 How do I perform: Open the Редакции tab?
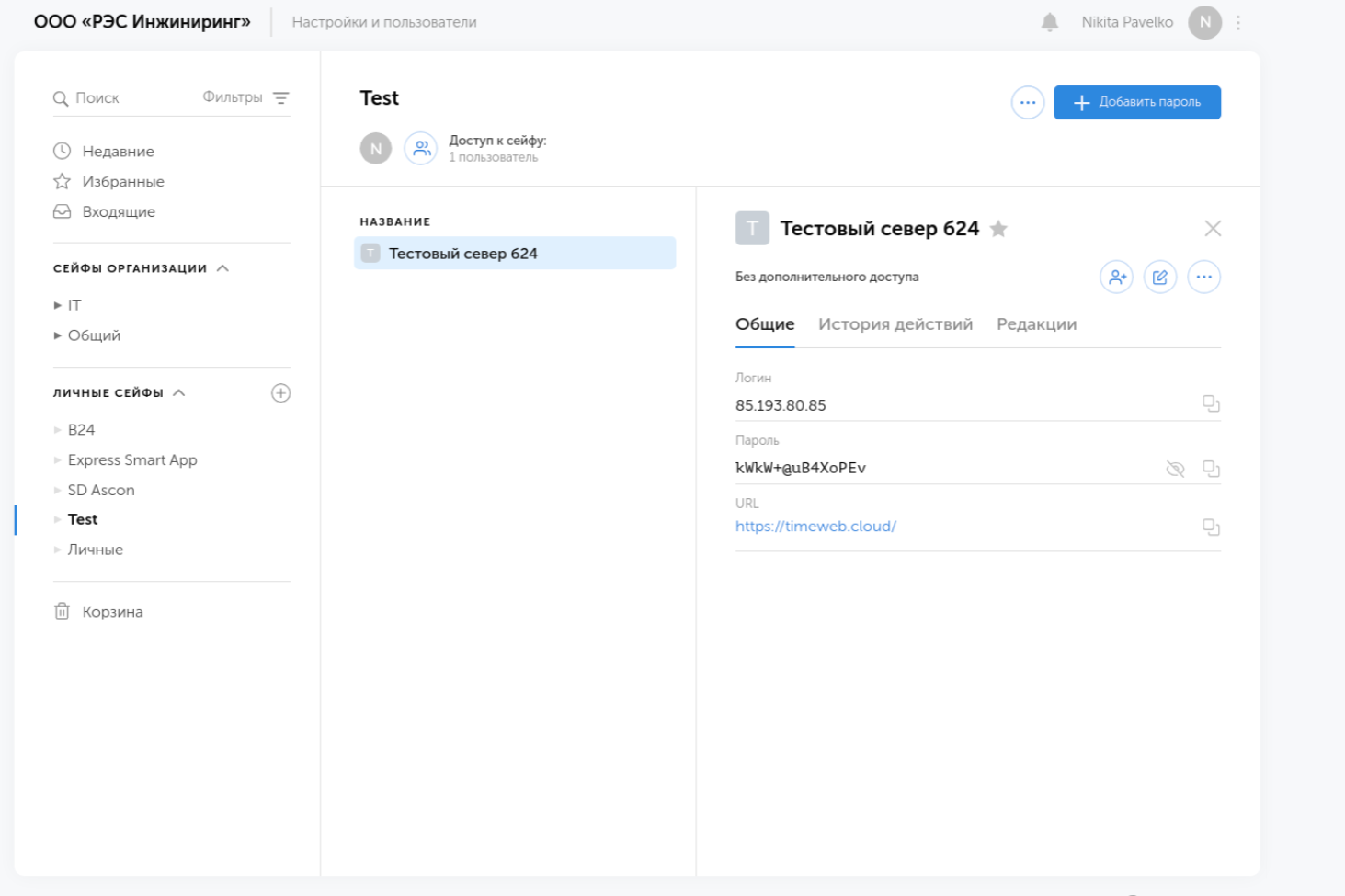click(x=1036, y=324)
